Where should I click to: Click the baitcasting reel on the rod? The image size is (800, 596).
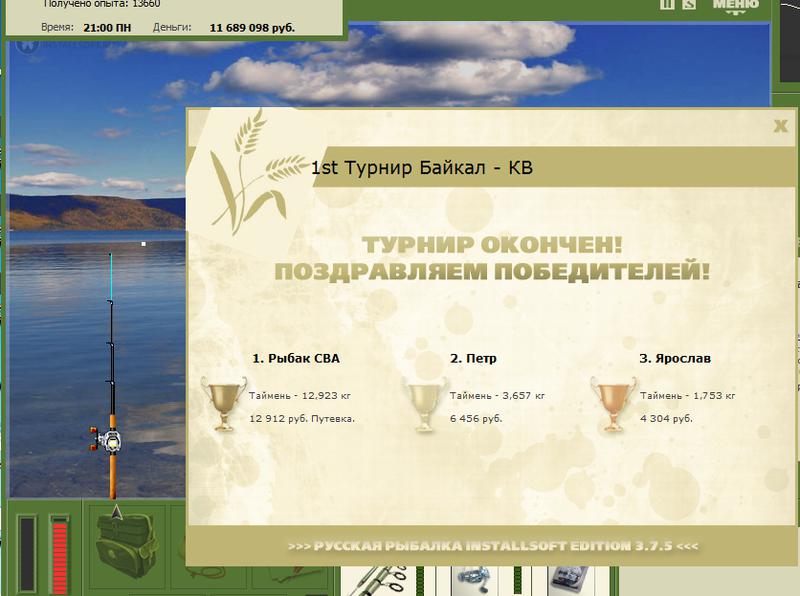(x=107, y=440)
